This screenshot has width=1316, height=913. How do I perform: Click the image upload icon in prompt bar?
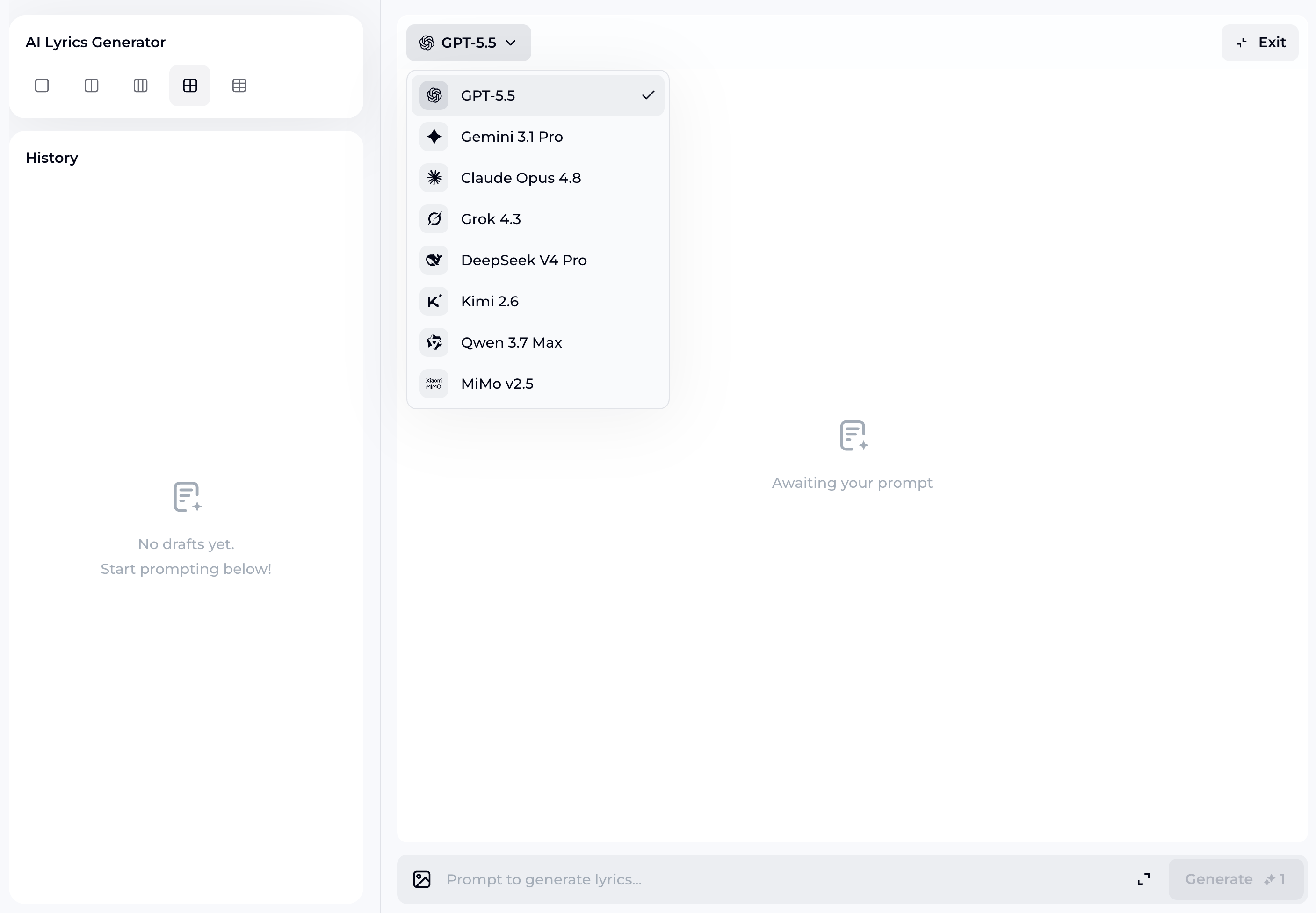[421, 879]
